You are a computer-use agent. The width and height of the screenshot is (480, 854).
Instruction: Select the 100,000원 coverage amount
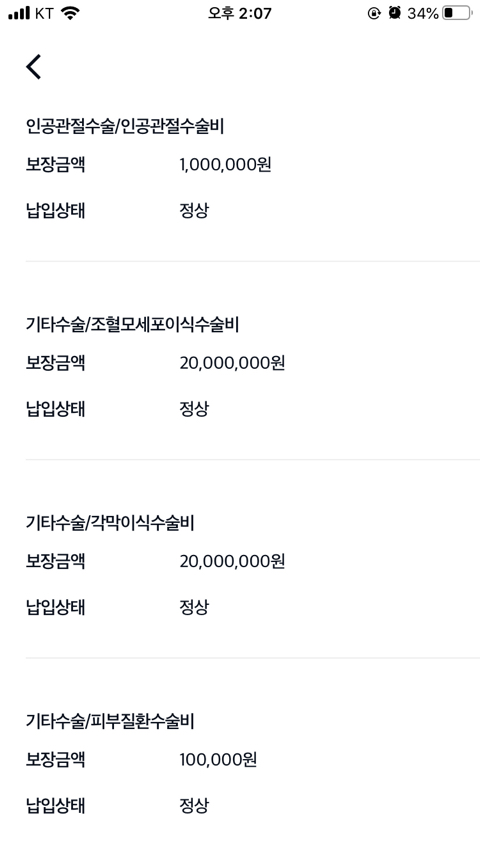(x=218, y=759)
